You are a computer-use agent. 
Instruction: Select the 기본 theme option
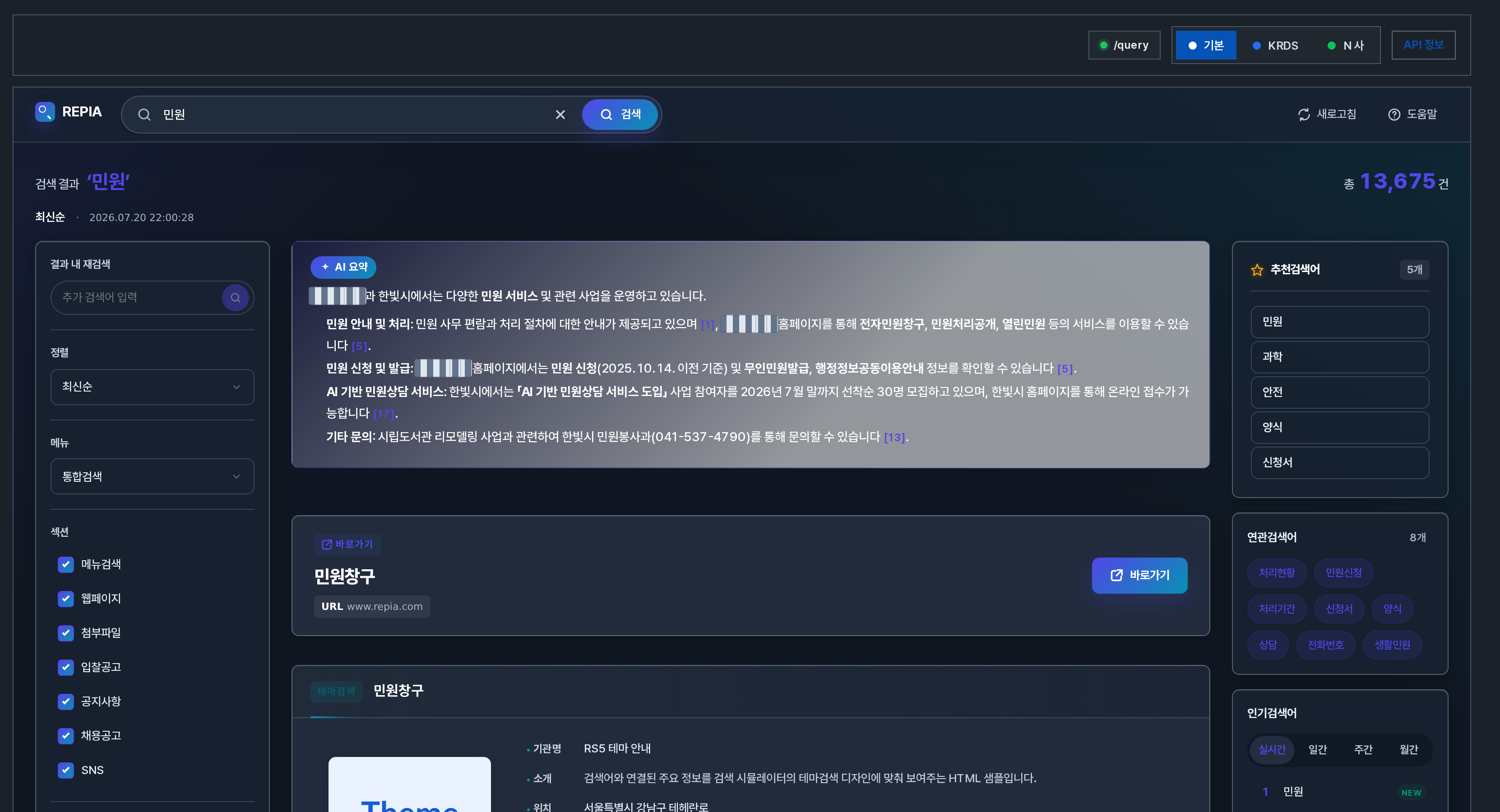point(1206,46)
